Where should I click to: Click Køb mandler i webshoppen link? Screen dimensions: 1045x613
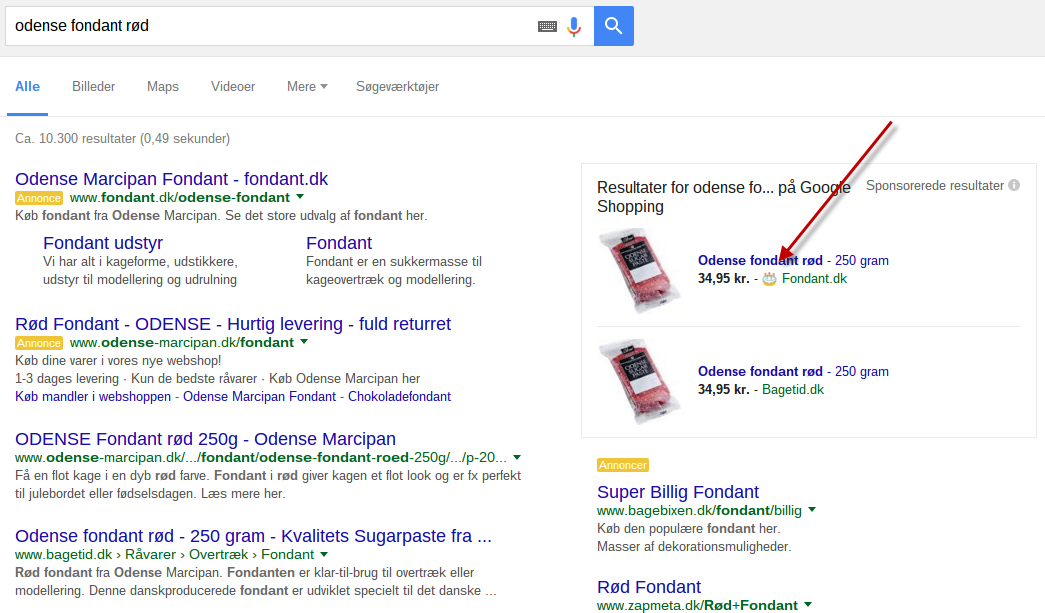(x=93, y=396)
